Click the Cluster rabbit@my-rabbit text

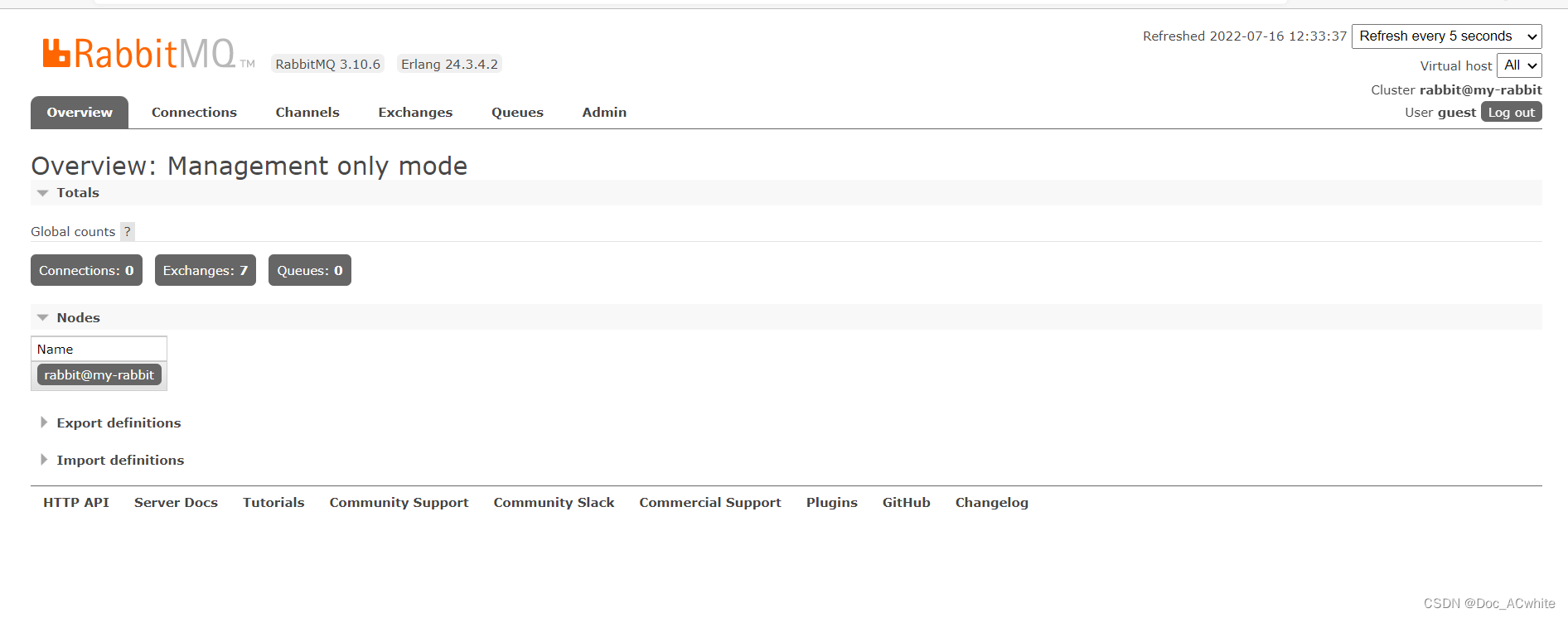click(x=1456, y=90)
